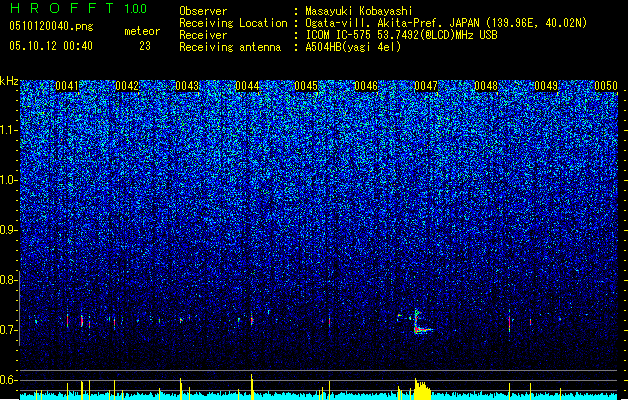Screen dimensions: 629x400
Task: Click the 0042 time marker
Action: tap(127, 86)
